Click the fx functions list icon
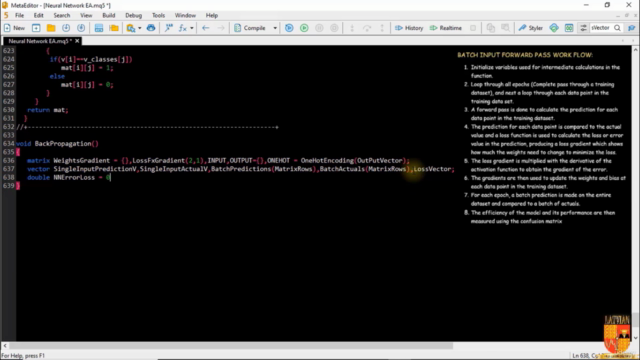640x360 pixels. coord(183,28)
